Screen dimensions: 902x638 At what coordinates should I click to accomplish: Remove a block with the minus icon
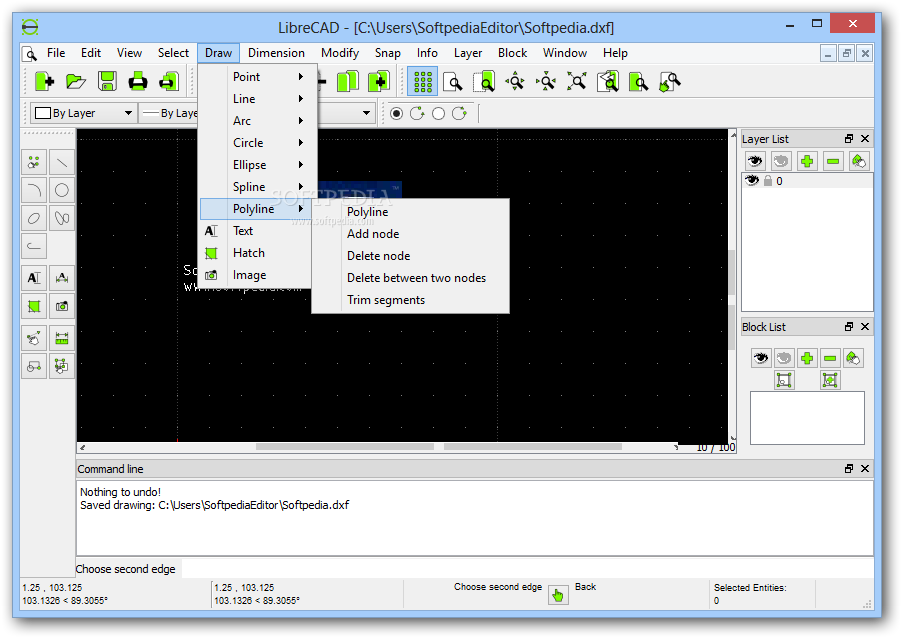[830, 358]
